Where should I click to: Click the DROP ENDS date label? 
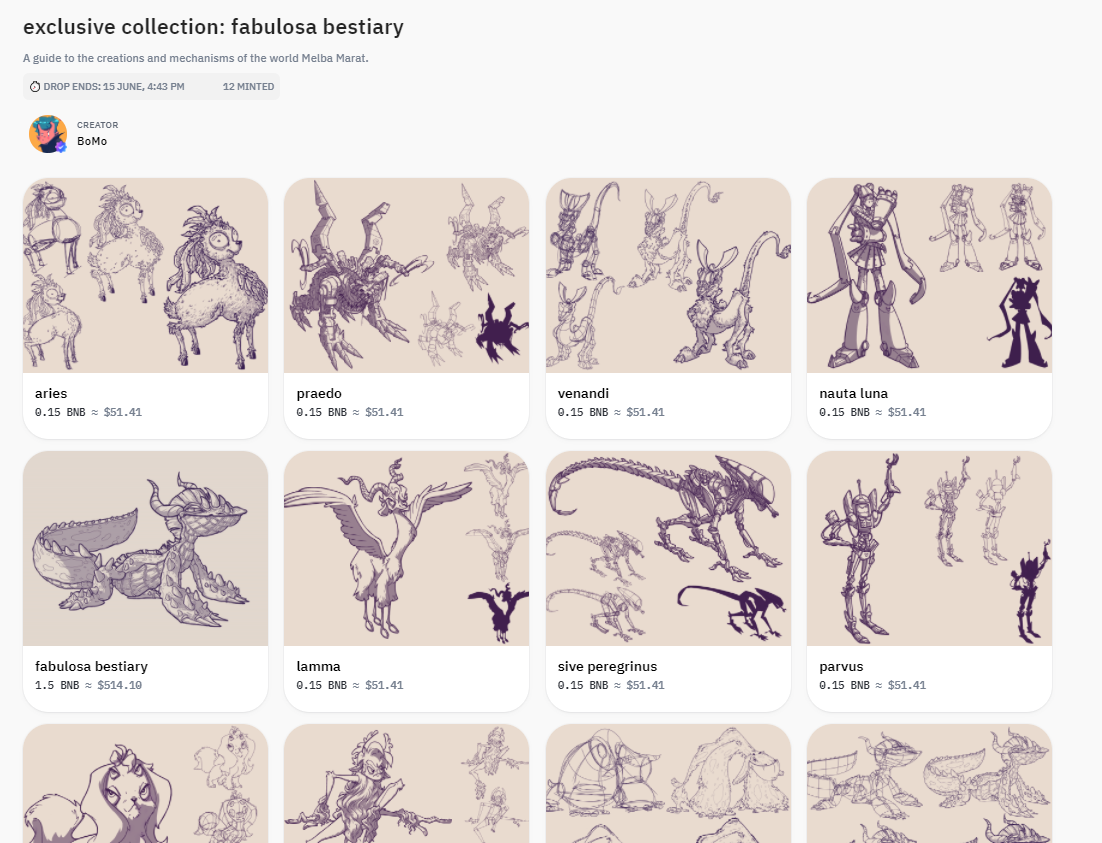pos(114,87)
